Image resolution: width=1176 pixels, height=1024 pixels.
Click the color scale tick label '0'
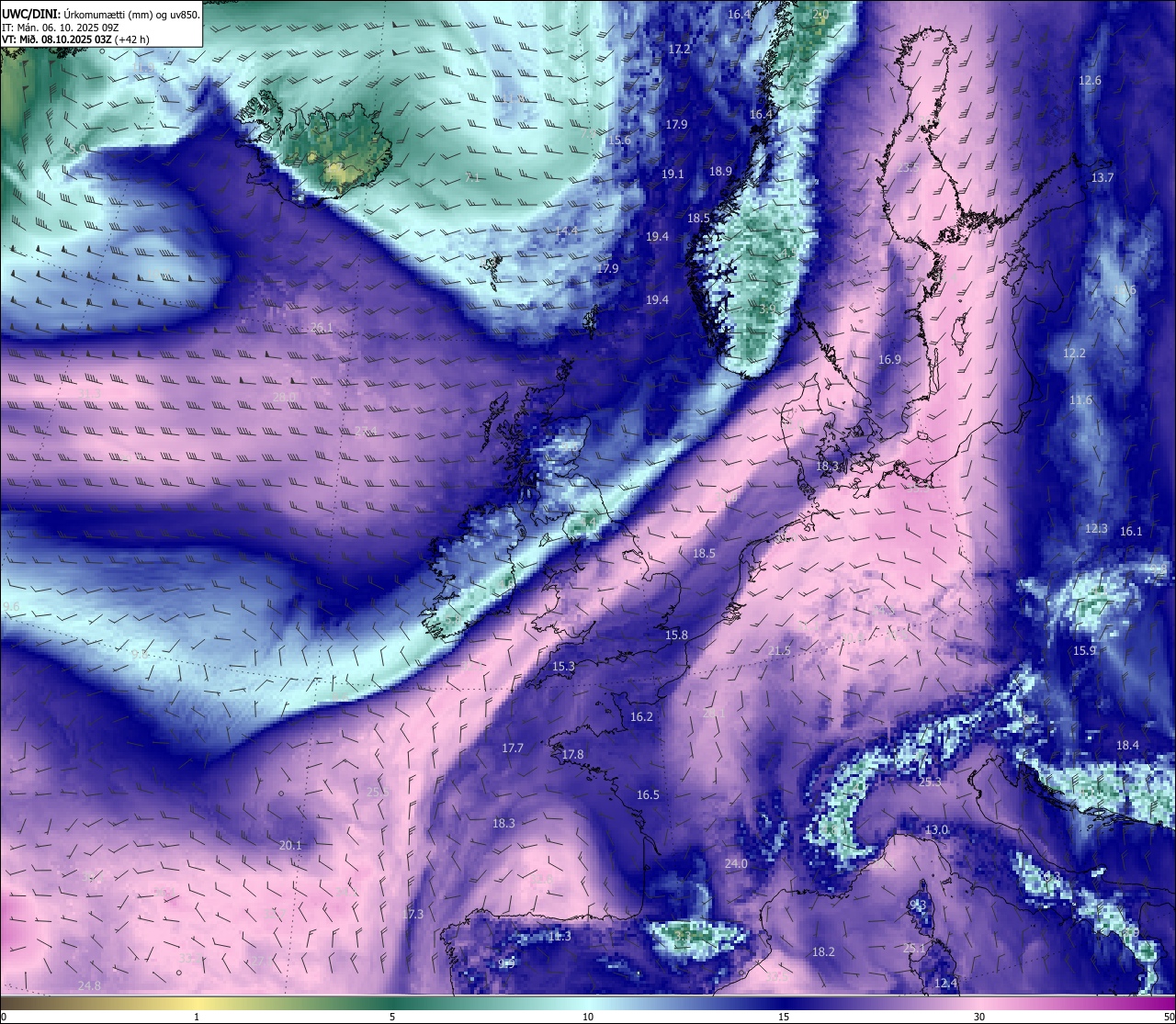[4, 1017]
